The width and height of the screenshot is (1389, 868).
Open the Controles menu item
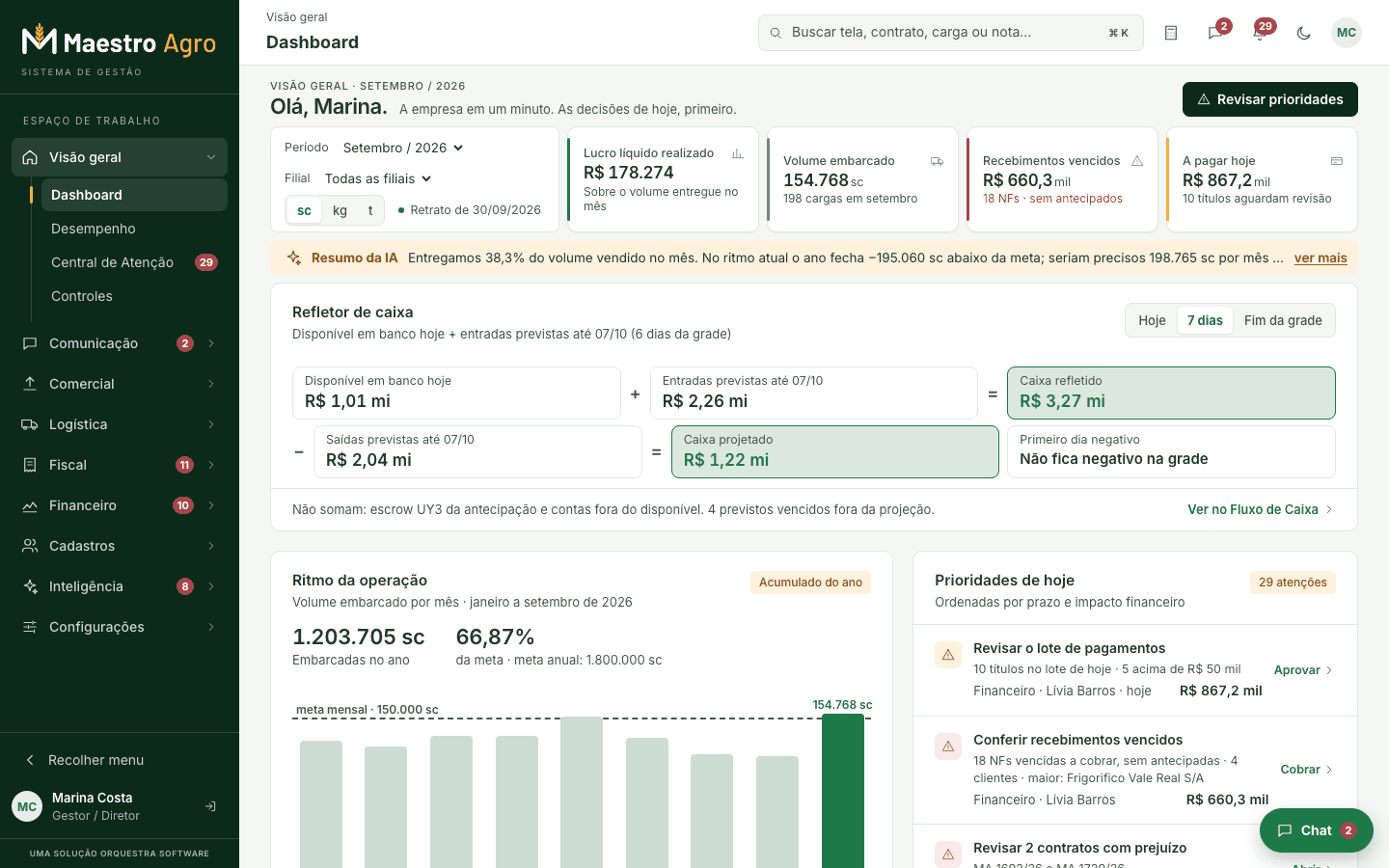coord(134,296)
